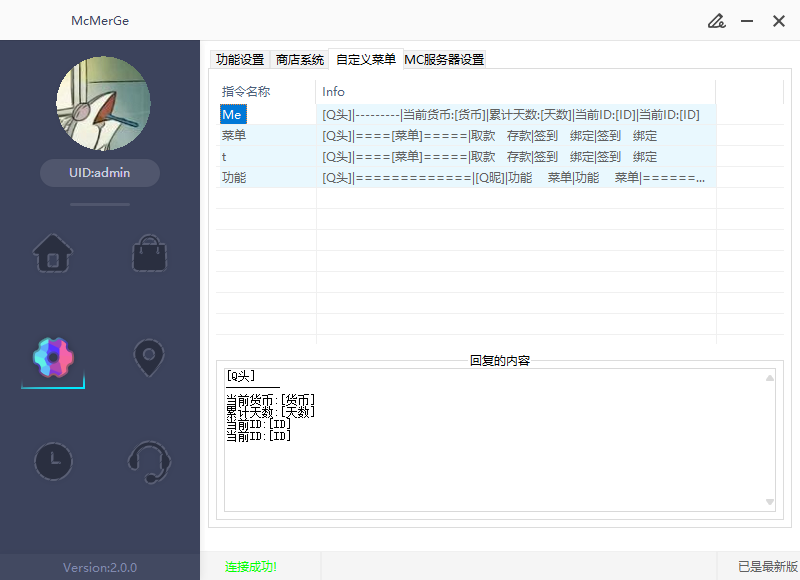Click the 指令名称 column header
The height and width of the screenshot is (580, 800).
pos(265,92)
